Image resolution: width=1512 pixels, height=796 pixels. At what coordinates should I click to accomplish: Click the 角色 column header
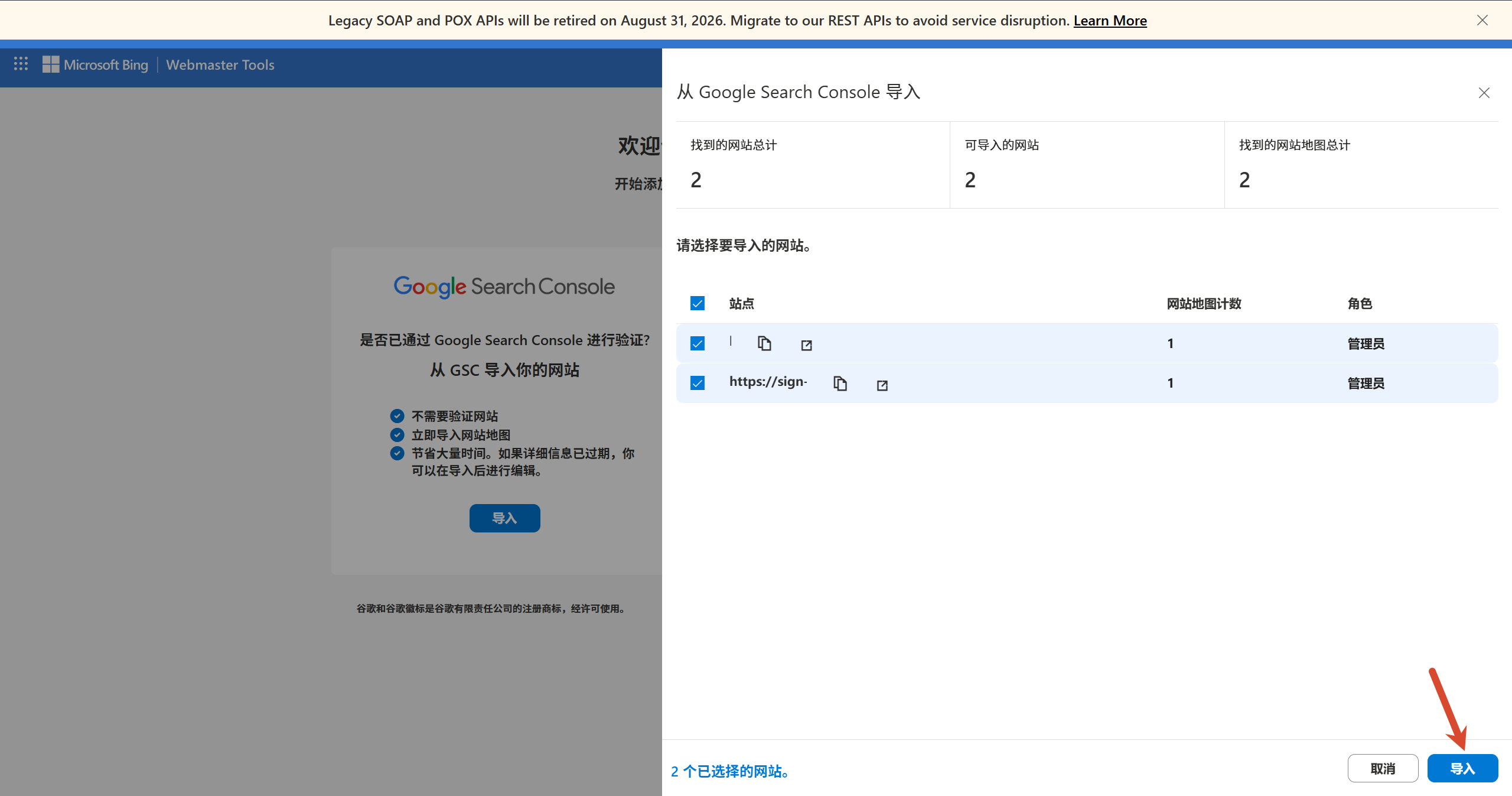pyautogui.click(x=1360, y=304)
